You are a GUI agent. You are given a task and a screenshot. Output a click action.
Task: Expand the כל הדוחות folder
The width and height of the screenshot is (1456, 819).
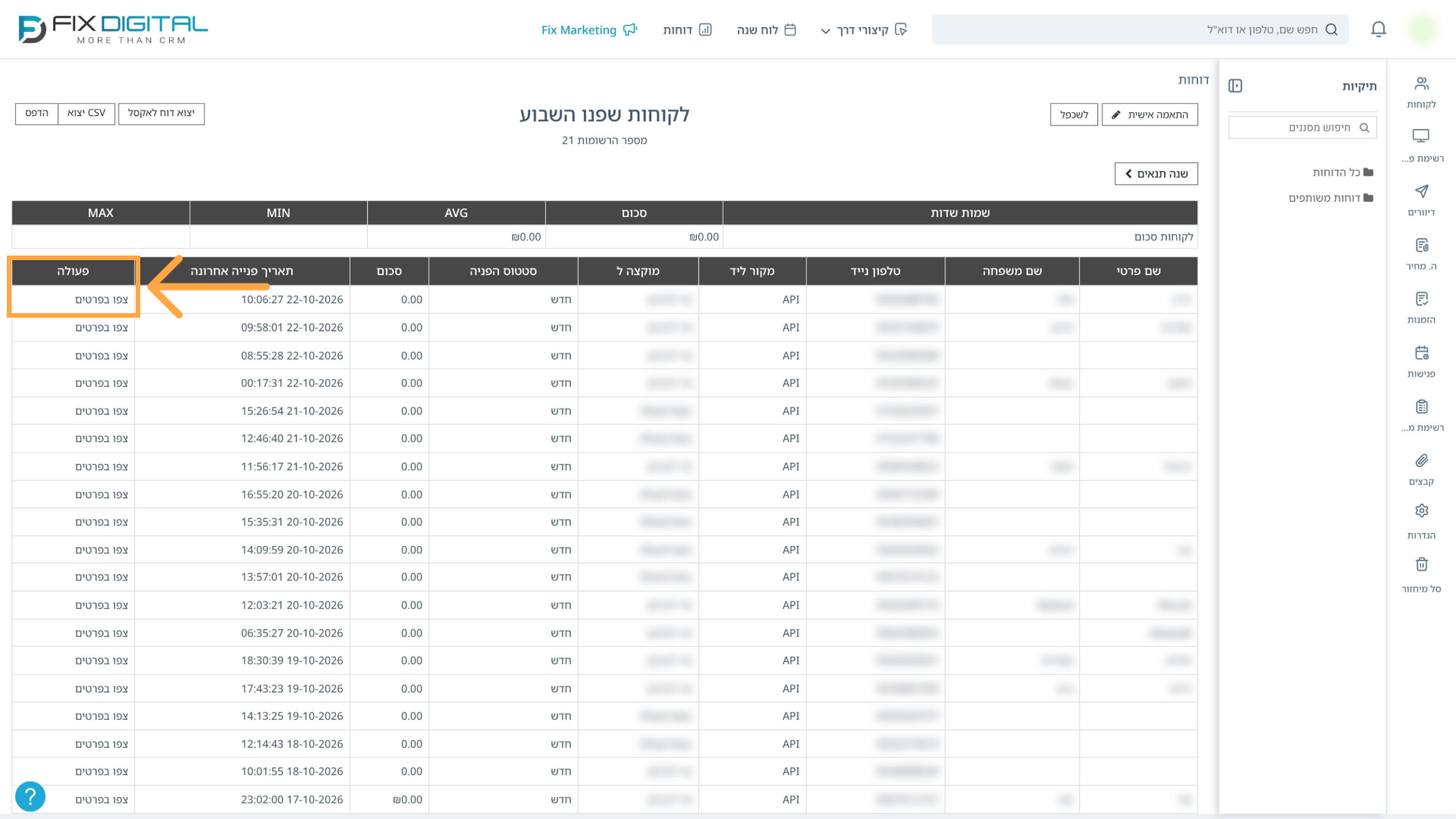[x=1343, y=172]
